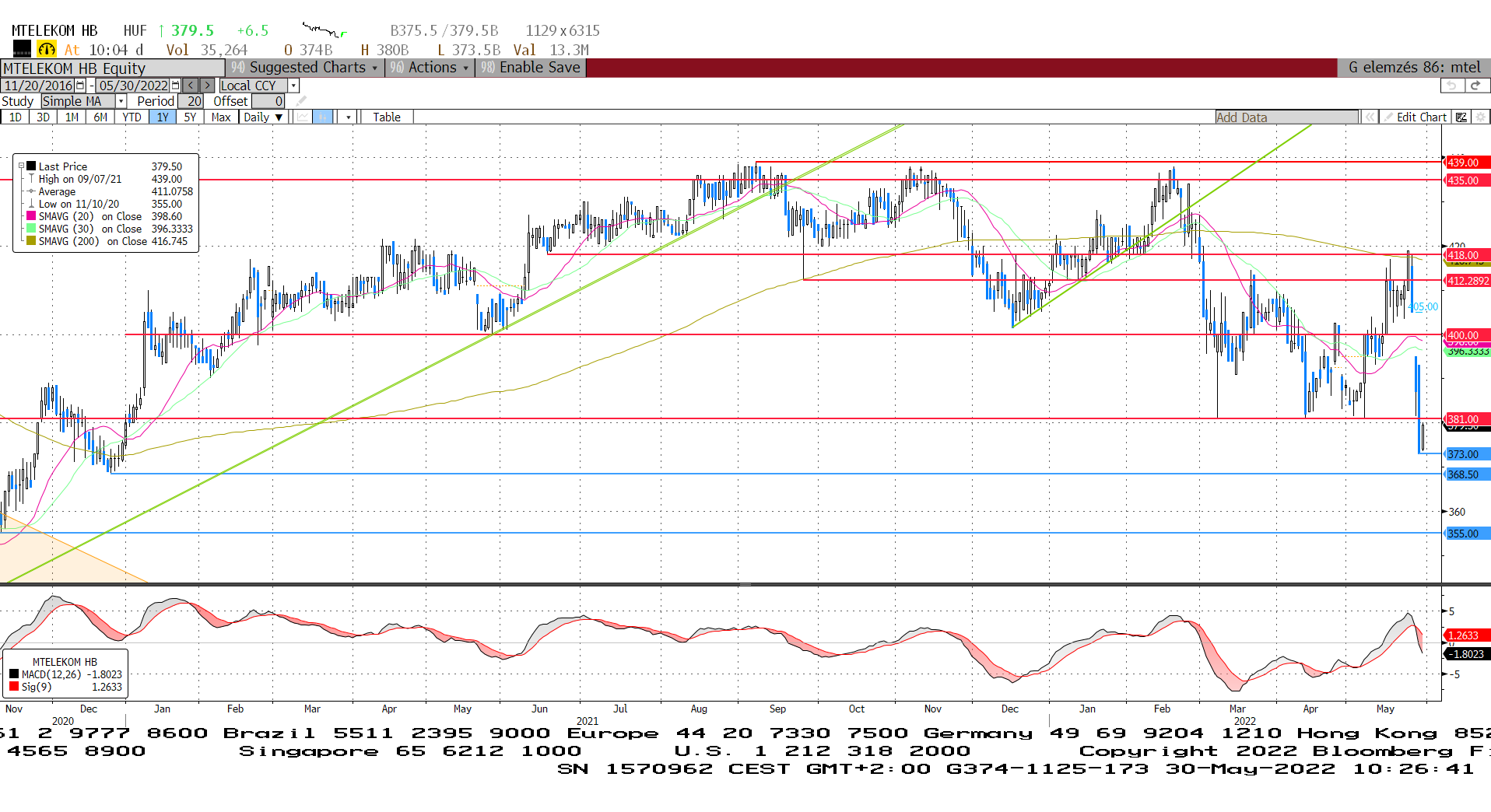Viewport: 1491px width, 812px height.
Task: Click the SMAVG (20) magenta color swatch
Action: (31, 216)
